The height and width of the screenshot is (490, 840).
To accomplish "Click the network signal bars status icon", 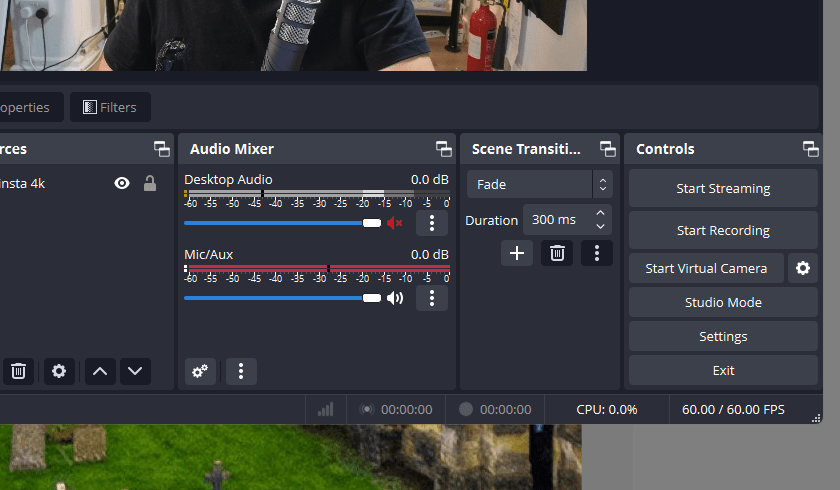I will [x=326, y=410].
